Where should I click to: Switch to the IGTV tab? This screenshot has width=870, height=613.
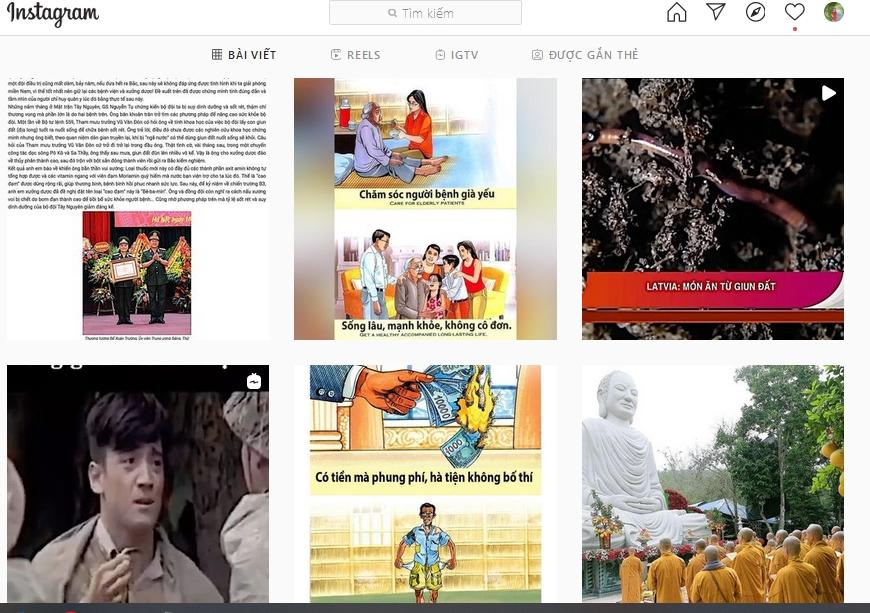(458, 55)
